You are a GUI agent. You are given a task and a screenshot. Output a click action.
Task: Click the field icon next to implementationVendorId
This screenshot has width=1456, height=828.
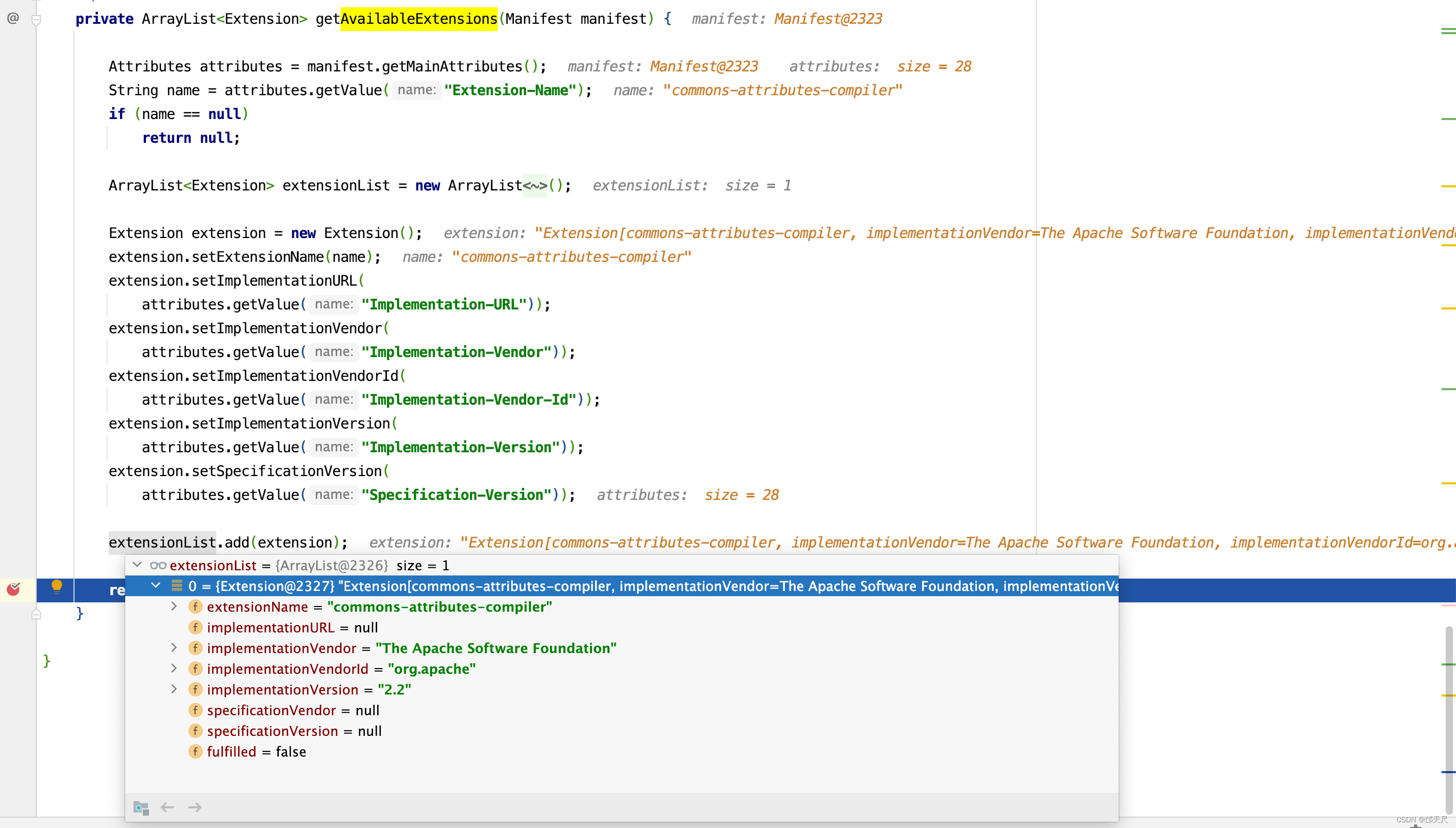click(195, 669)
